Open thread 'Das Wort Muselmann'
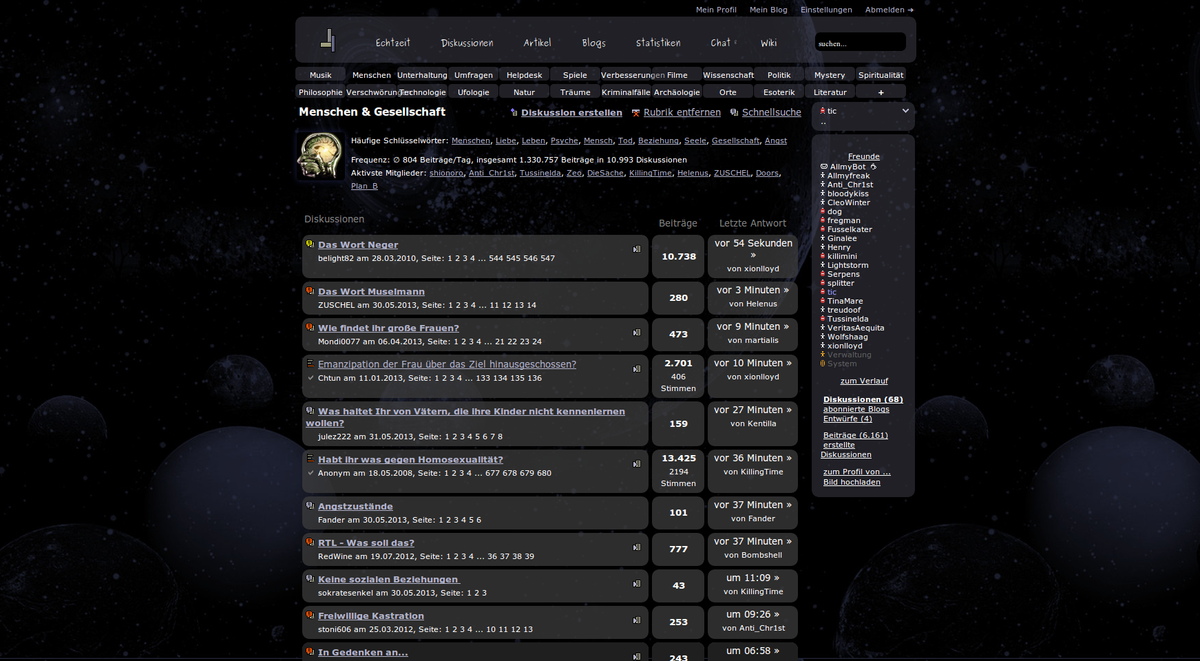 (x=371, y=291)
